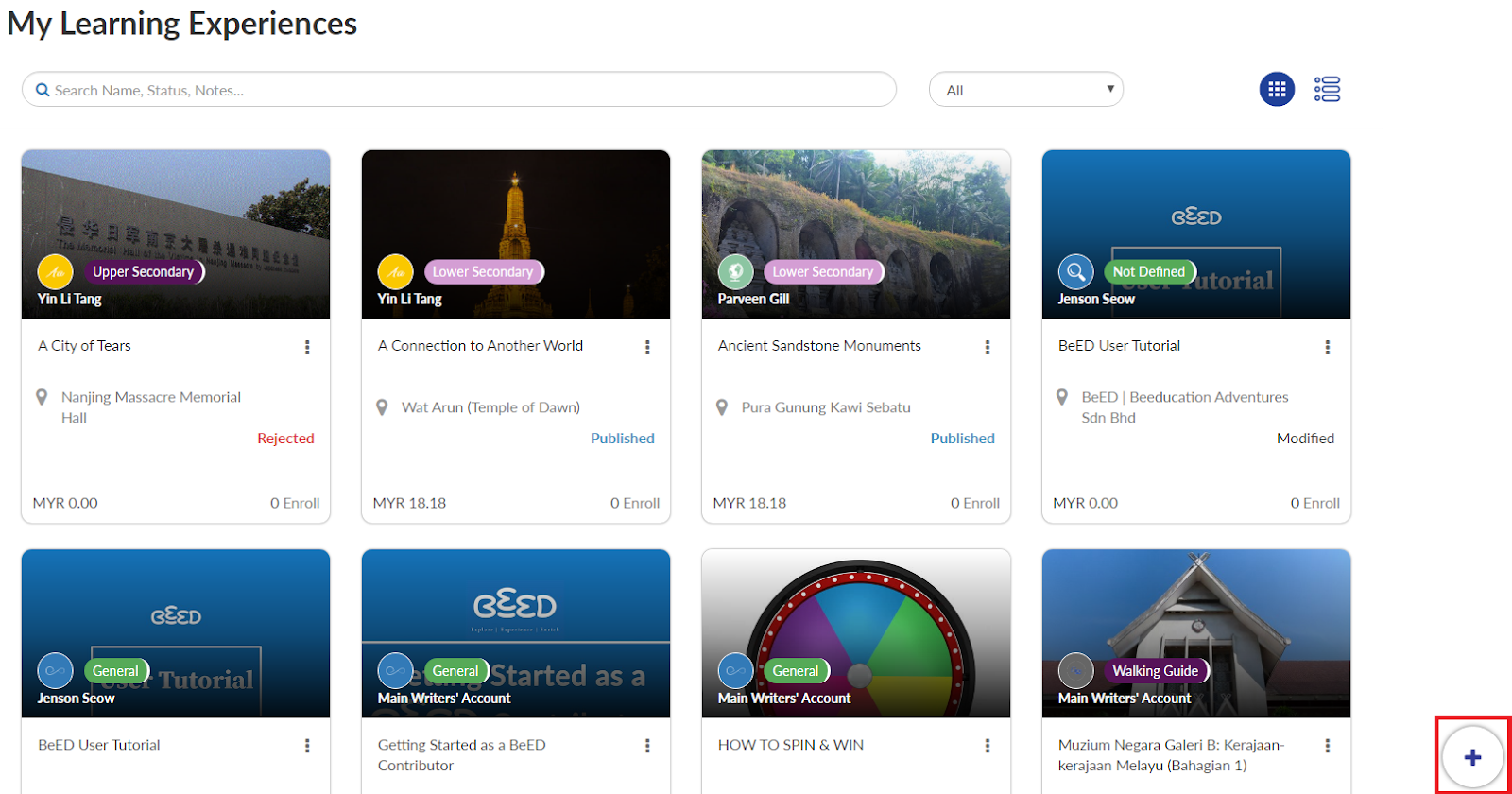Click the subject icon on Muzium Negara card
This screenshot has width=1512, height=794.
pos(1075,671)
